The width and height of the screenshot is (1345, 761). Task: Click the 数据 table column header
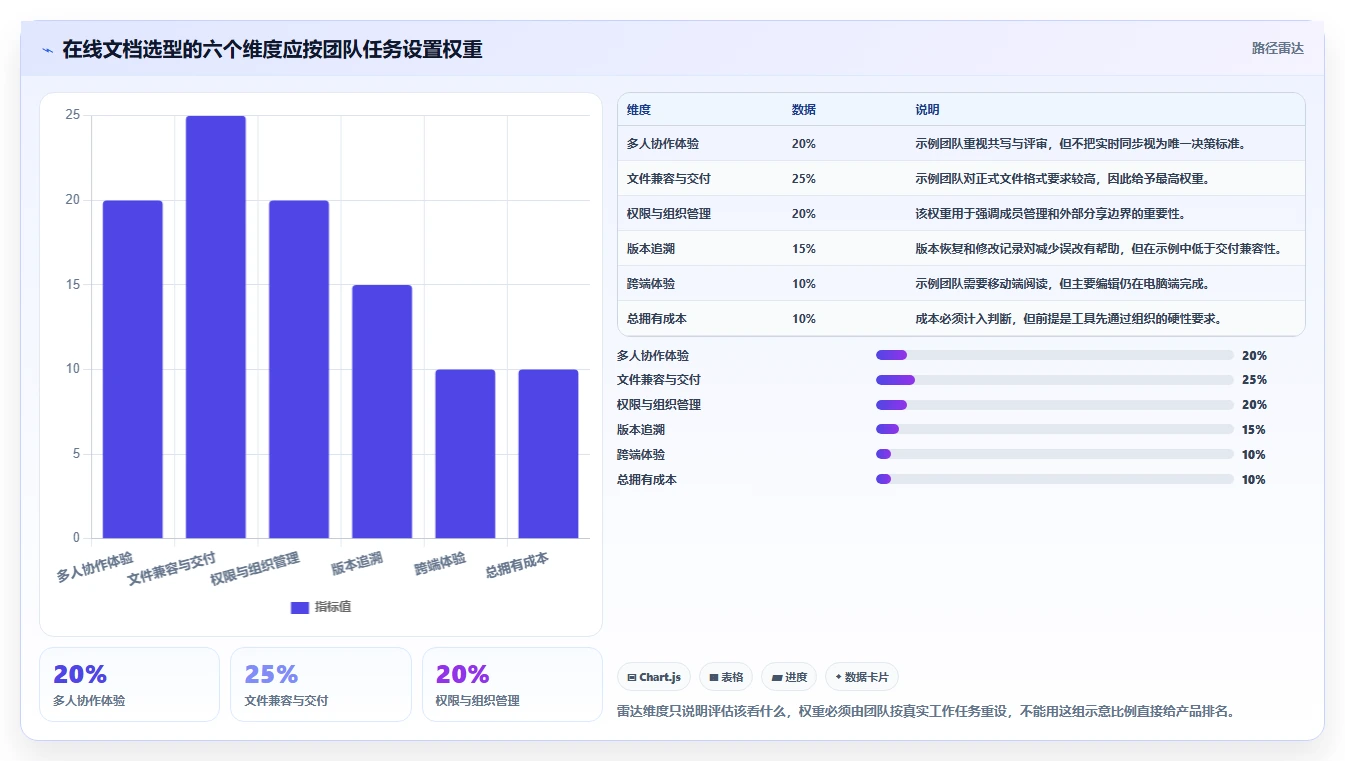point(803,110)
